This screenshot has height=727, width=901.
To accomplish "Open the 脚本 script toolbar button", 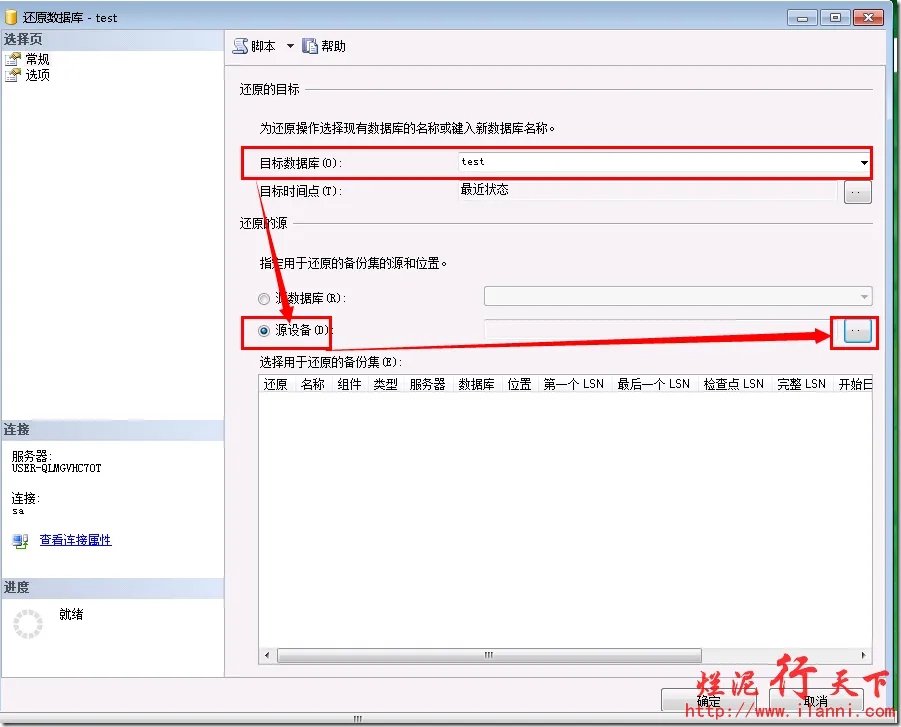I will pyautogui.click(x=254, y=46).
